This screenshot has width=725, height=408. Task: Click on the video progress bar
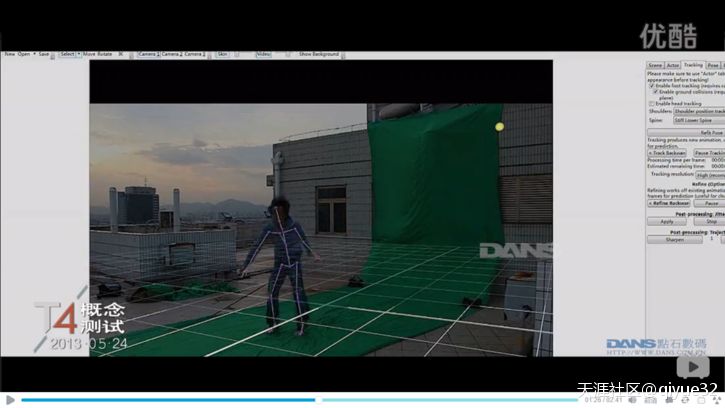point(300,400)
